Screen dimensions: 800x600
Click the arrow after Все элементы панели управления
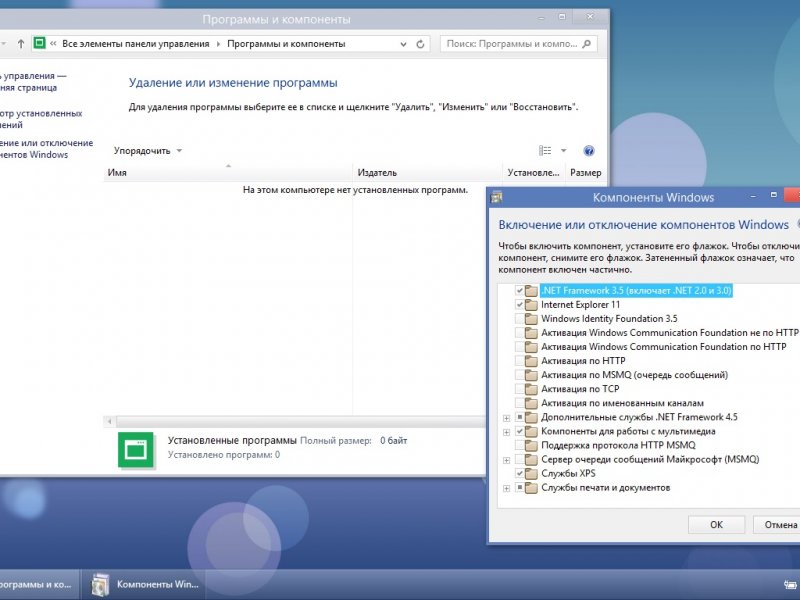(x=218, y=44)
